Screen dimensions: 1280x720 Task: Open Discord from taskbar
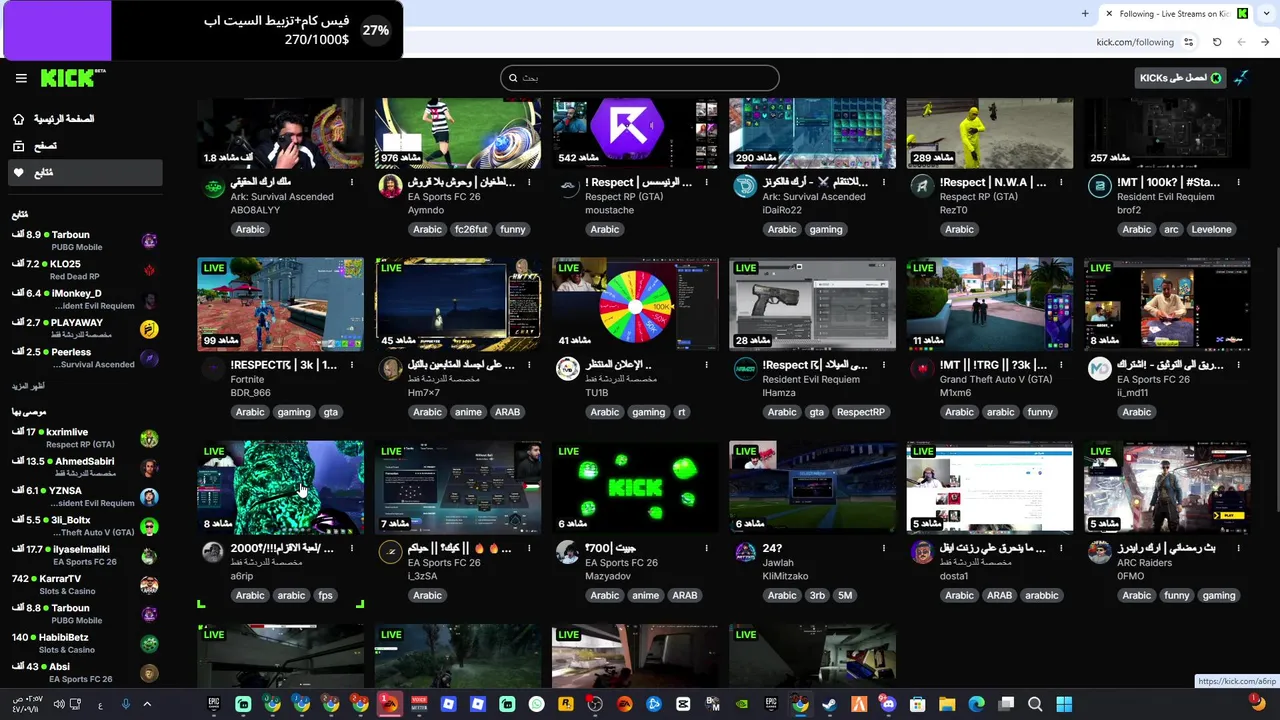(888, 704)
